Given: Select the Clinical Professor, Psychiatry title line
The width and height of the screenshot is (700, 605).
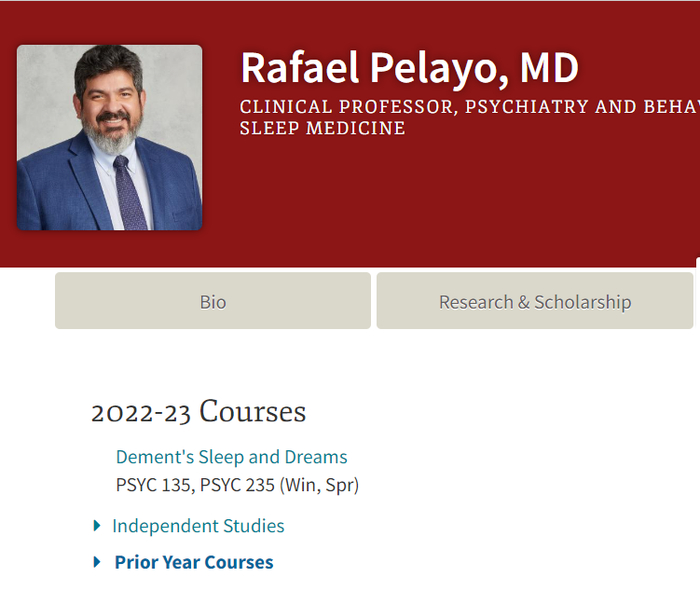Looking at the screenshot, I should point(470,107).
